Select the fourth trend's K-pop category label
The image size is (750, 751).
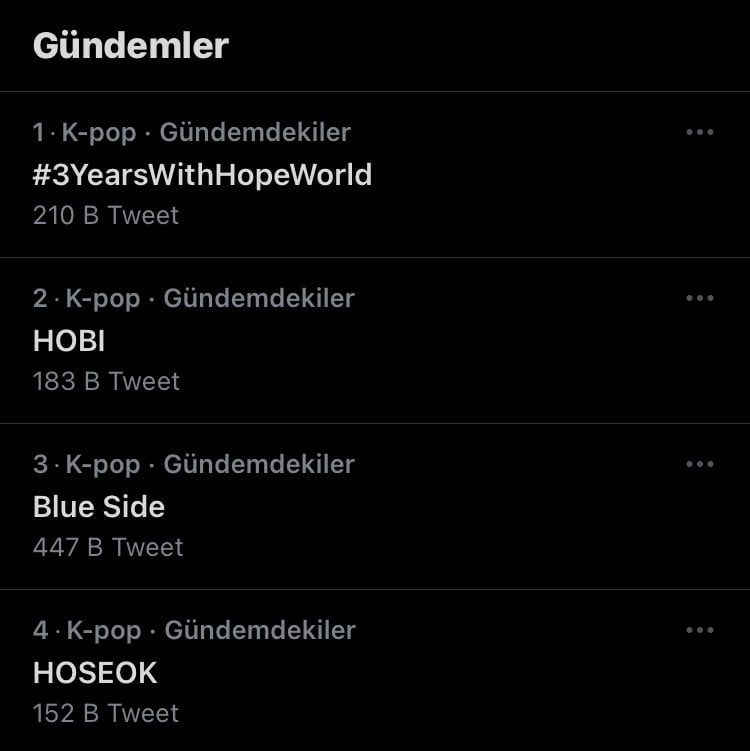click(x=103, y=630)
